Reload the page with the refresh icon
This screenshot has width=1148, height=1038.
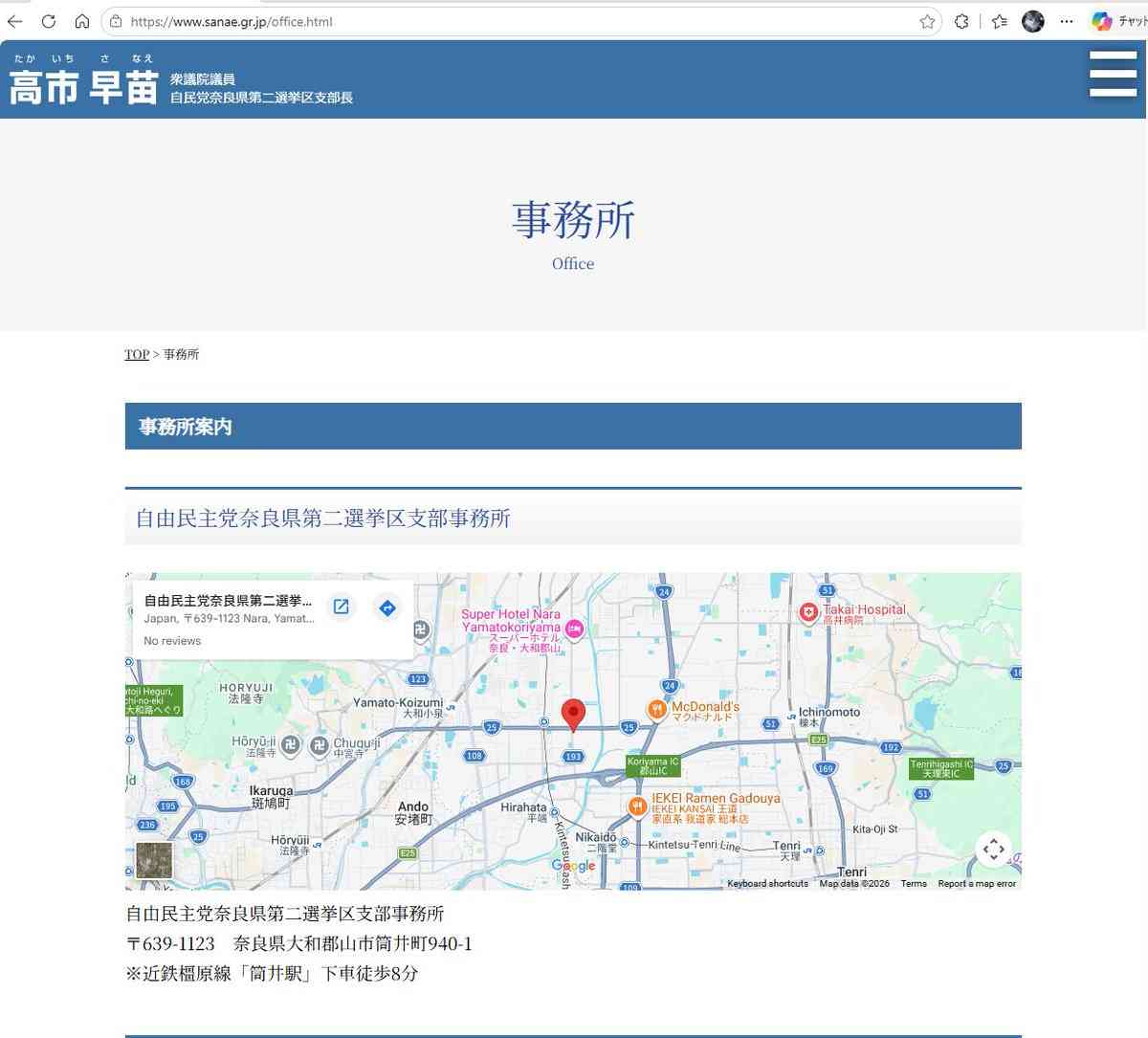click(49, 21)
